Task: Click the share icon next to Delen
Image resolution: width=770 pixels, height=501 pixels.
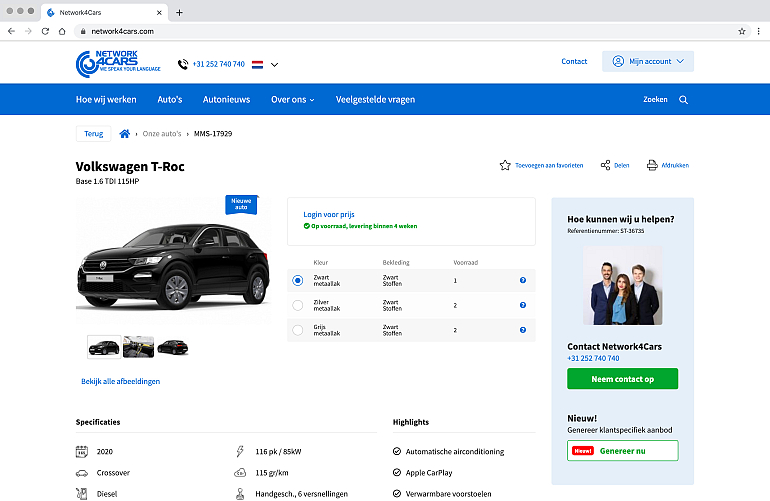Action: click(x=605, y=165)
